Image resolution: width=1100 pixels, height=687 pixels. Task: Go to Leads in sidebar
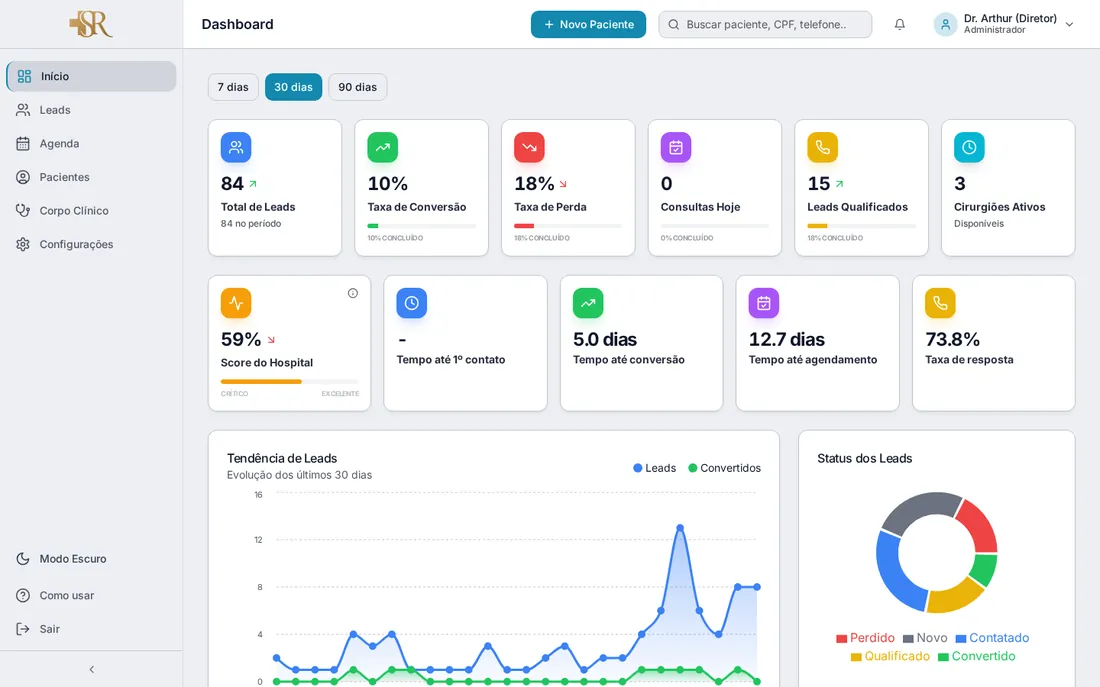[x=91, y=110]
